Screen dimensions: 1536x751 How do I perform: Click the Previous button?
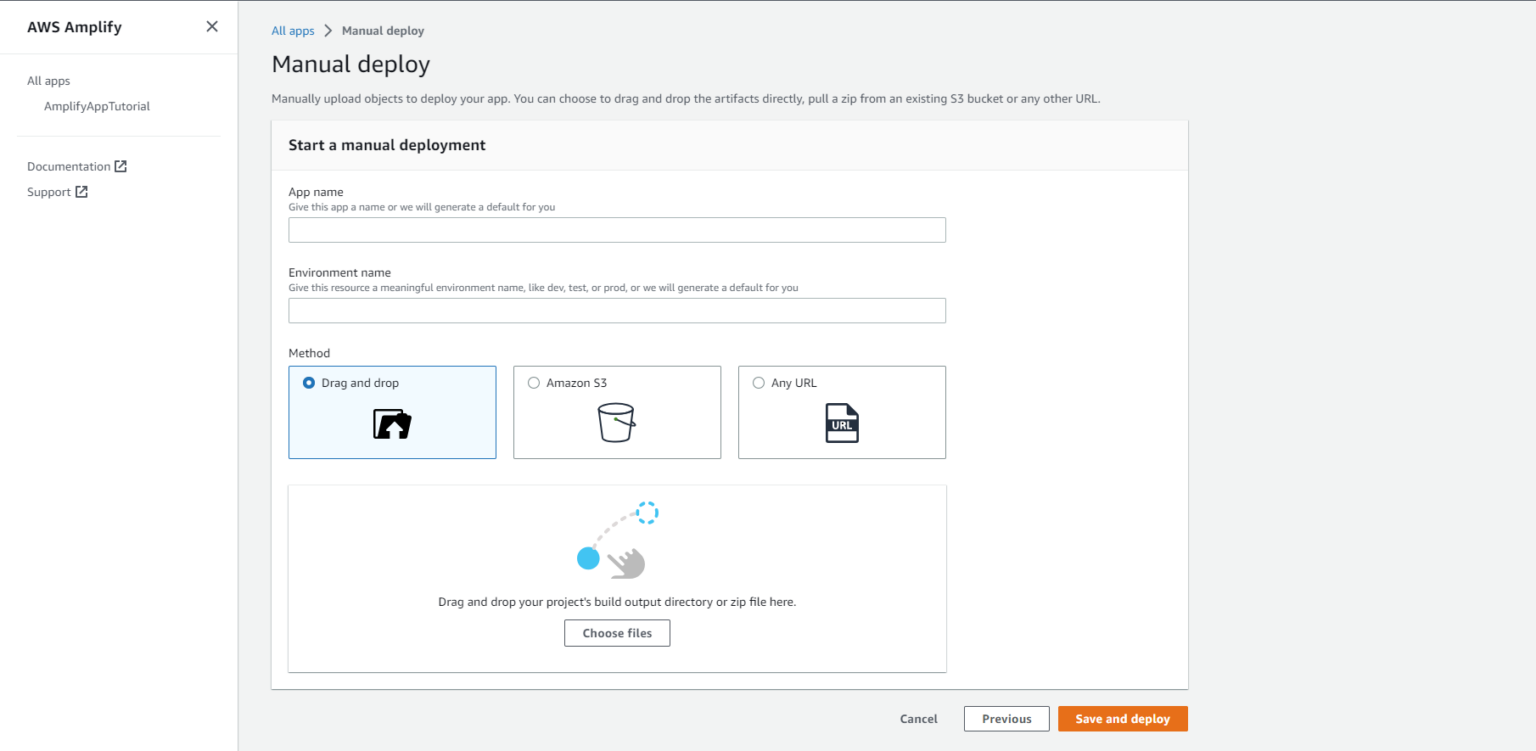click(1006, 718)
